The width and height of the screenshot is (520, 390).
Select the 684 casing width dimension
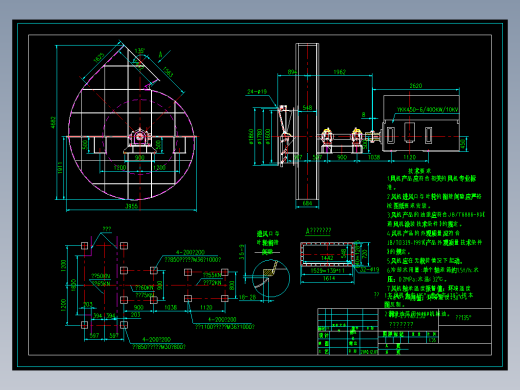pos(307,203)
